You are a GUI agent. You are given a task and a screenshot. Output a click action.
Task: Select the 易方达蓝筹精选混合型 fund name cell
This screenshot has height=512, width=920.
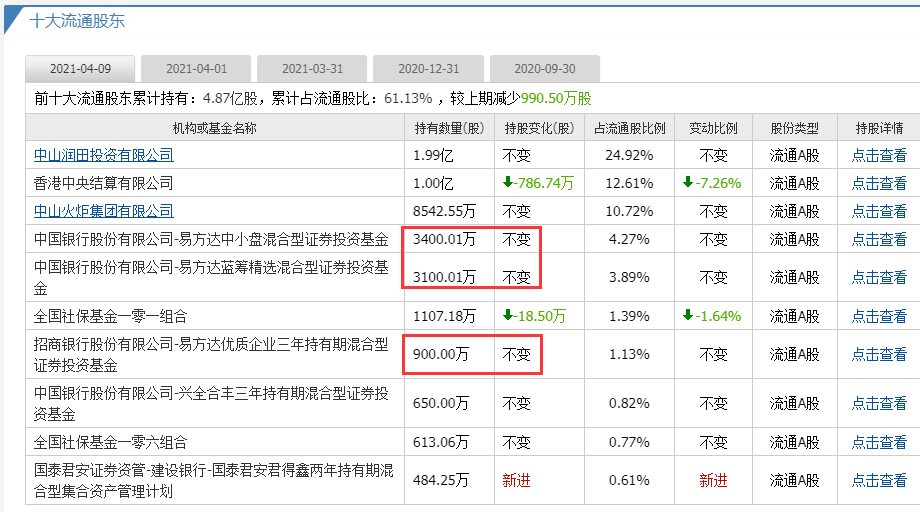pos(215,277)
